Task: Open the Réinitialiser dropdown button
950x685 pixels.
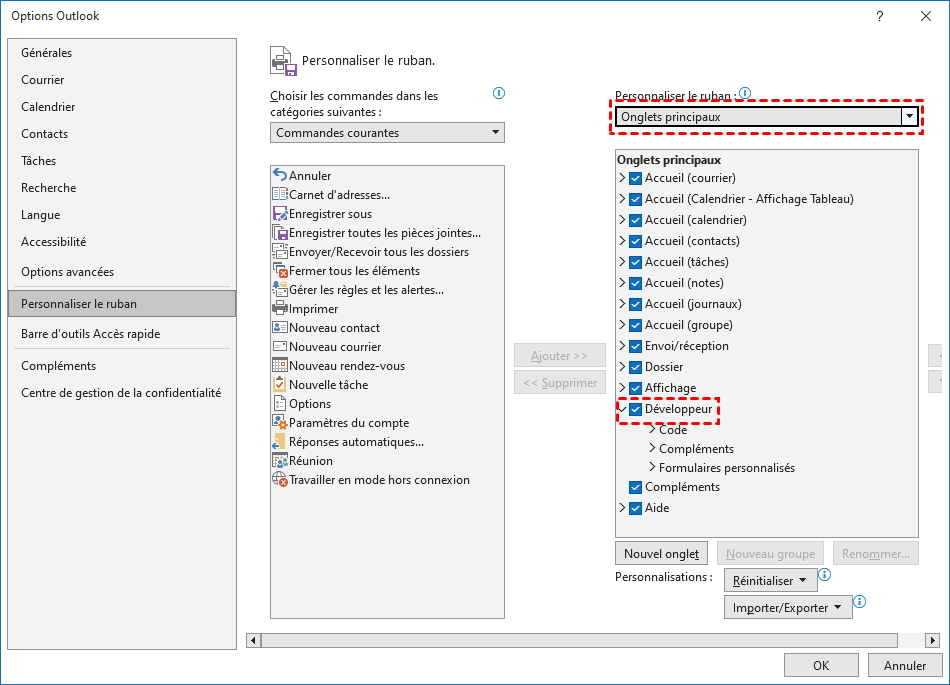Action: coord(771,580)
